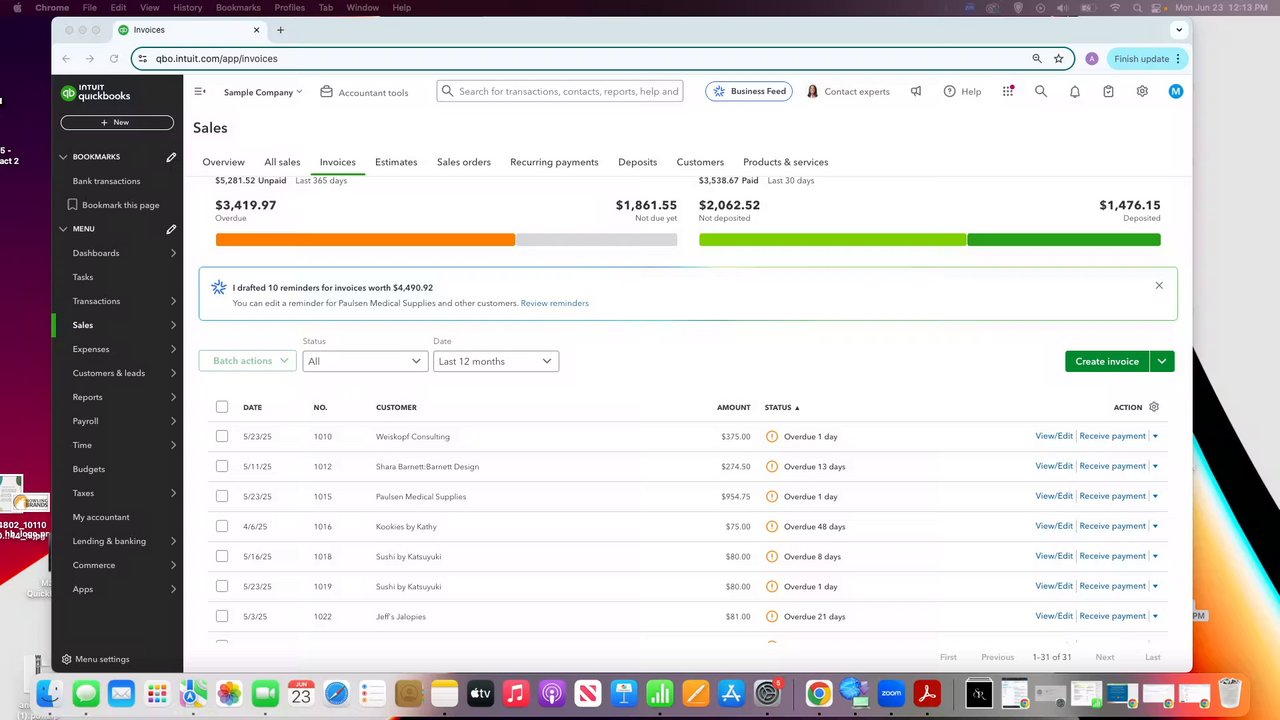Switch to the Estimates tab
The width and height of the screenshot is (1280, 720).
[396, 162]
